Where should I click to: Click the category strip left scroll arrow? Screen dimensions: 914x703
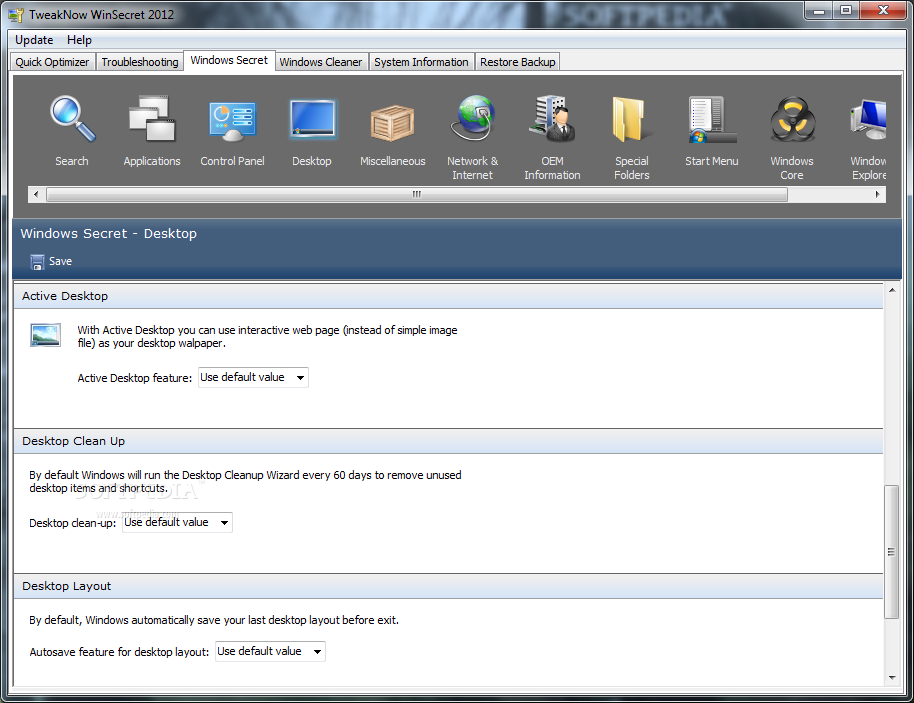point(36,194)
